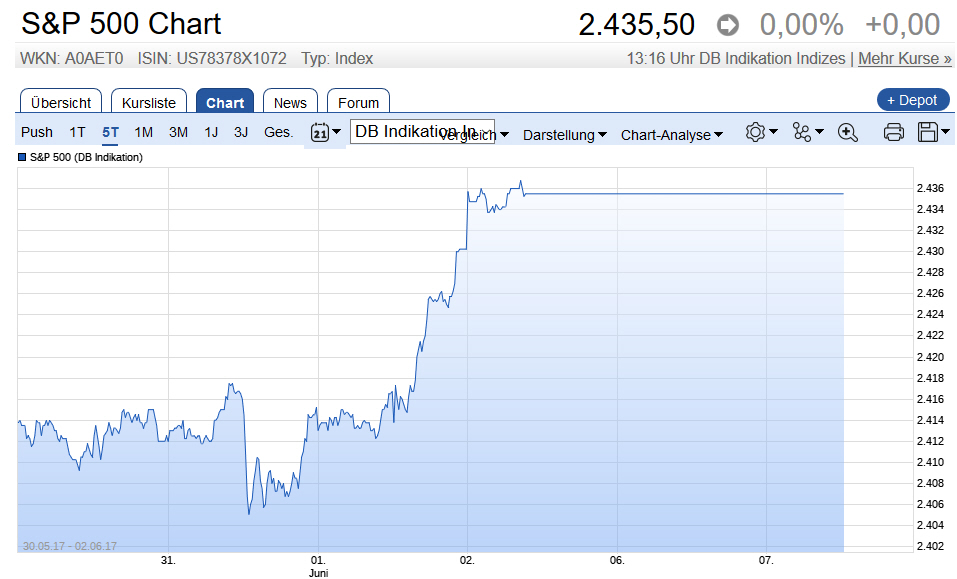Print the chart via printer icon

tap(894, 132)
